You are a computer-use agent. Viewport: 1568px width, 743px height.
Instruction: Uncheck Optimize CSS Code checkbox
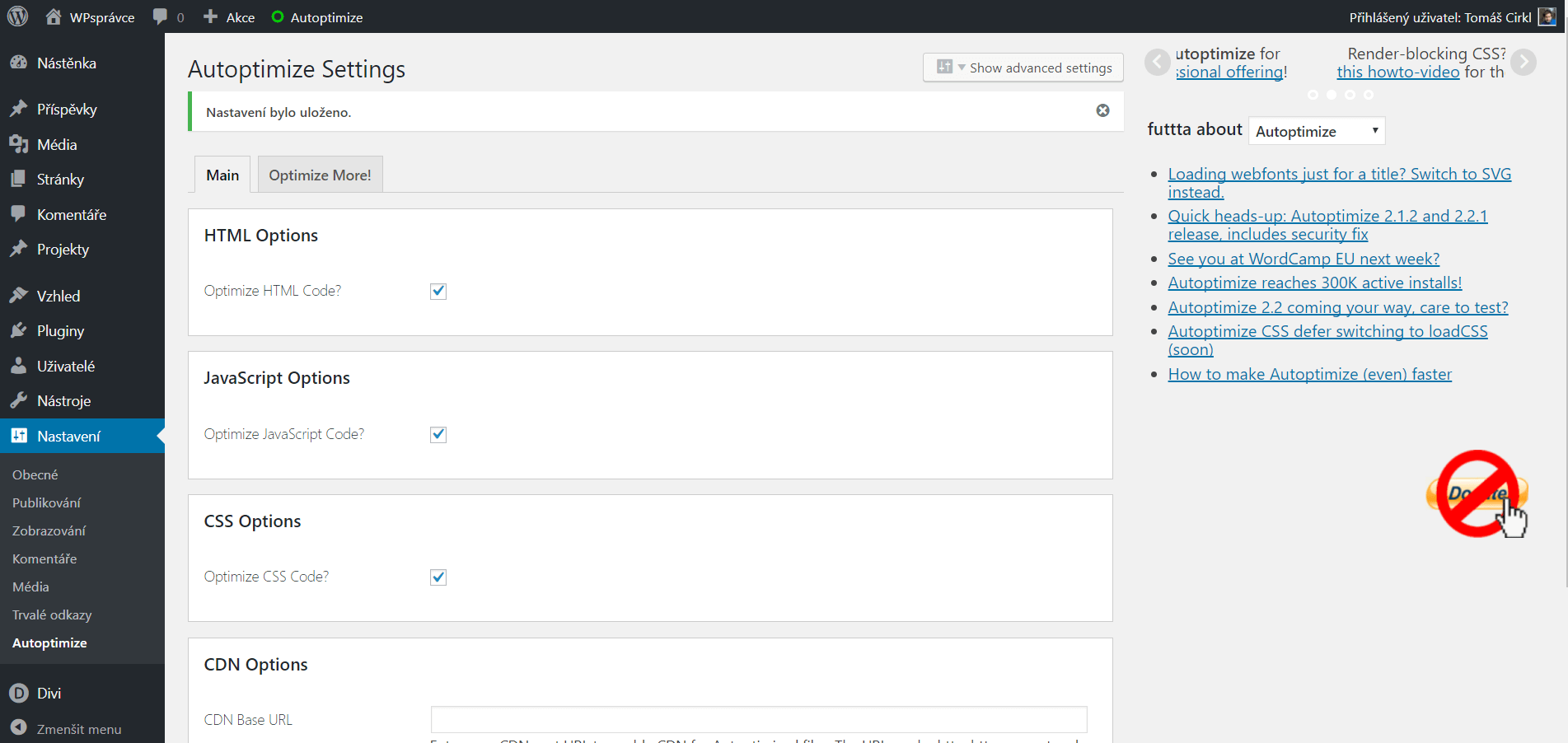[438, 577]
